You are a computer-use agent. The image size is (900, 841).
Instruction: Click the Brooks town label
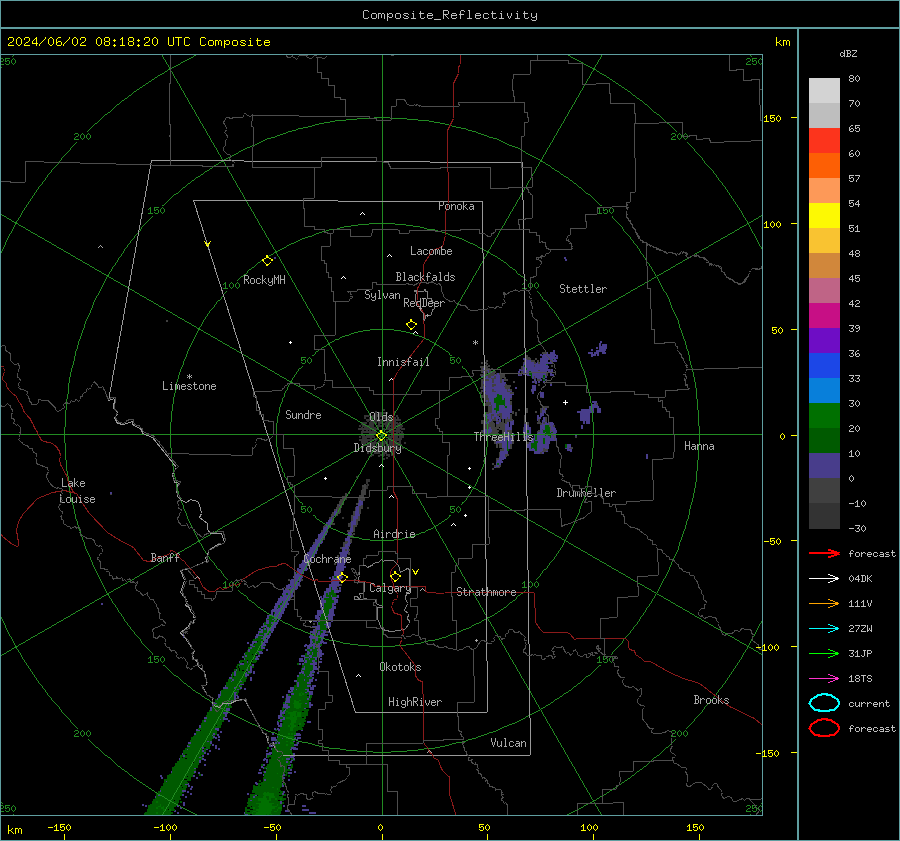point(711,700)
